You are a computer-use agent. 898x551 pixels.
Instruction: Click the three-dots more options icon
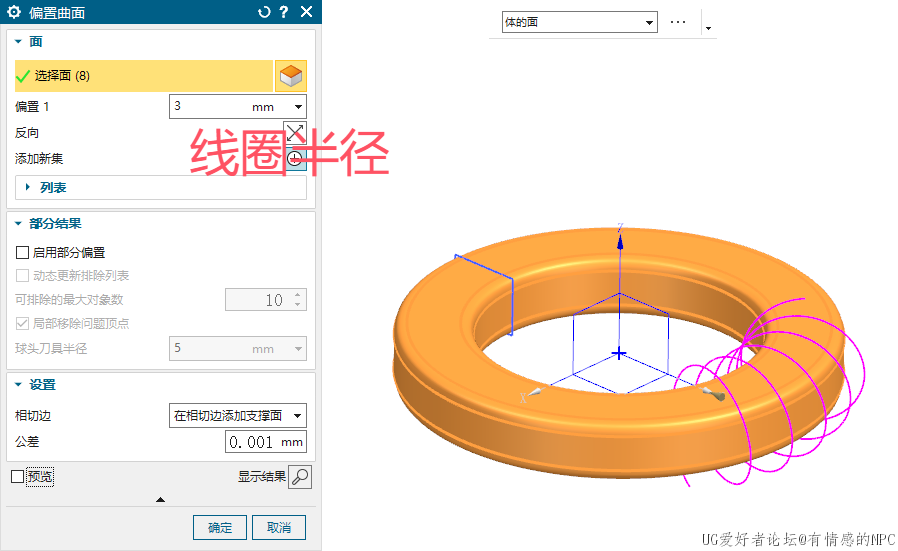coord(678,22)
